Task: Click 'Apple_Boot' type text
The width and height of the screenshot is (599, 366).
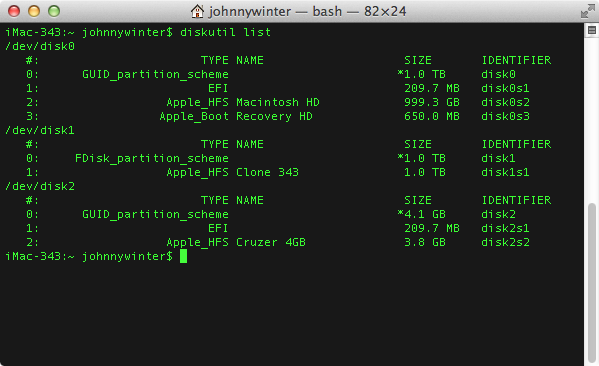Action: coord(194,116)
